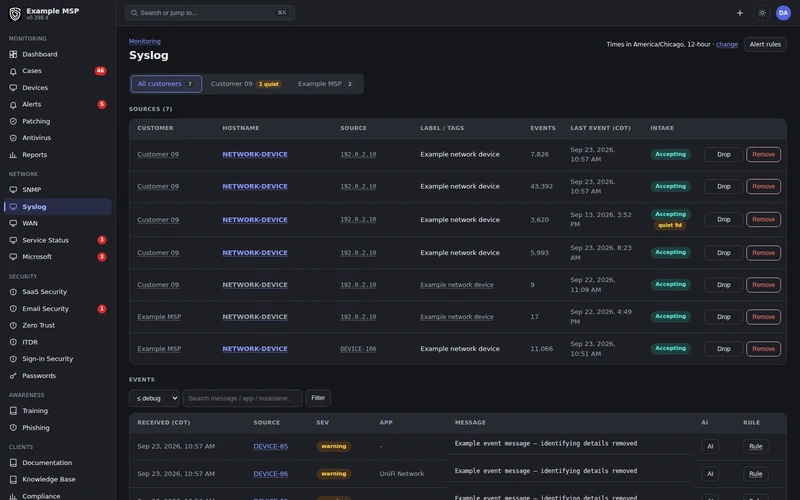Open SNMP via its sidebar icon

(13, 190)
